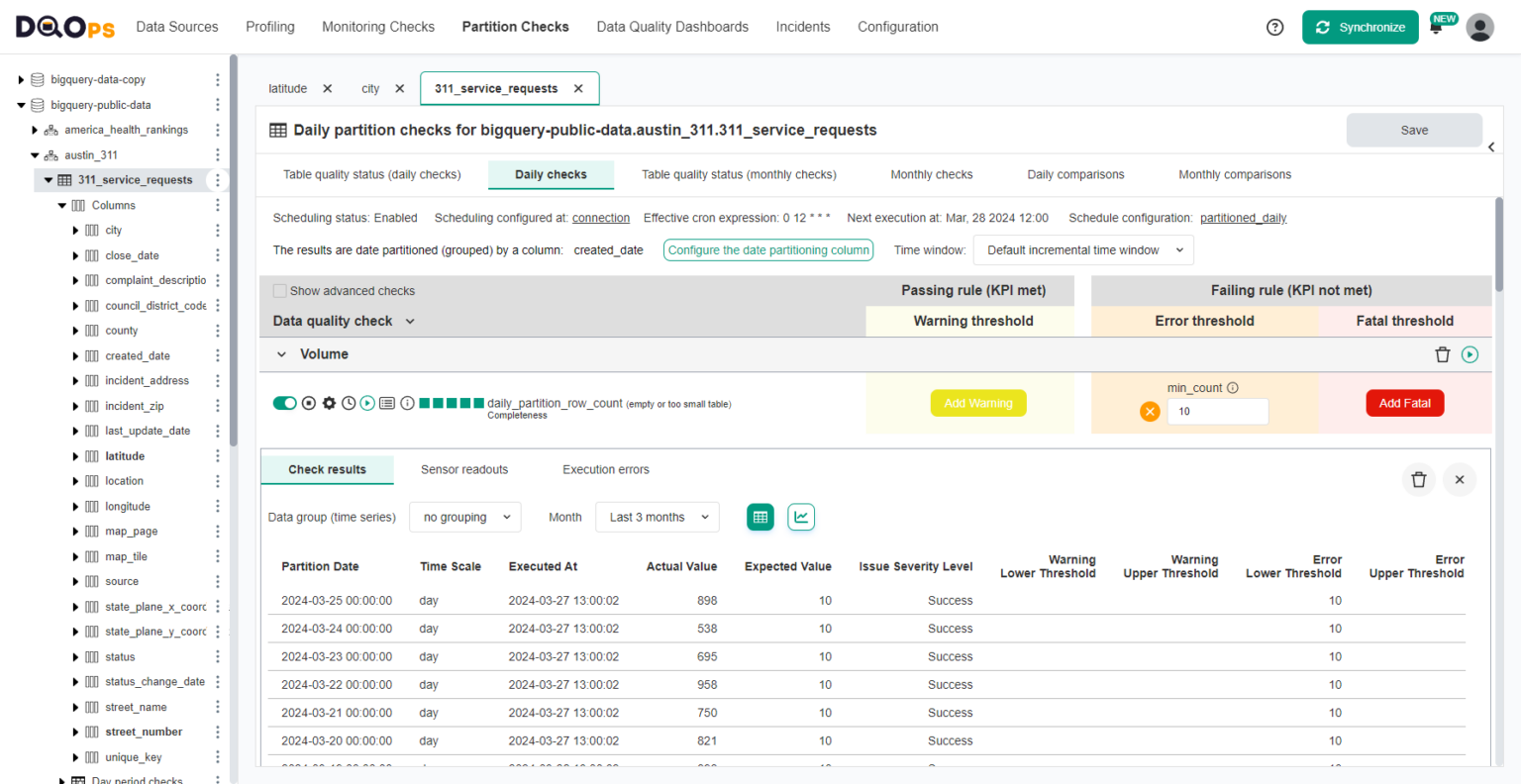Open the partitioned_daily schedule configuration link
Image resolution: width=1521 pixels, height=784 pixels.
click(x=1243, y=218)
